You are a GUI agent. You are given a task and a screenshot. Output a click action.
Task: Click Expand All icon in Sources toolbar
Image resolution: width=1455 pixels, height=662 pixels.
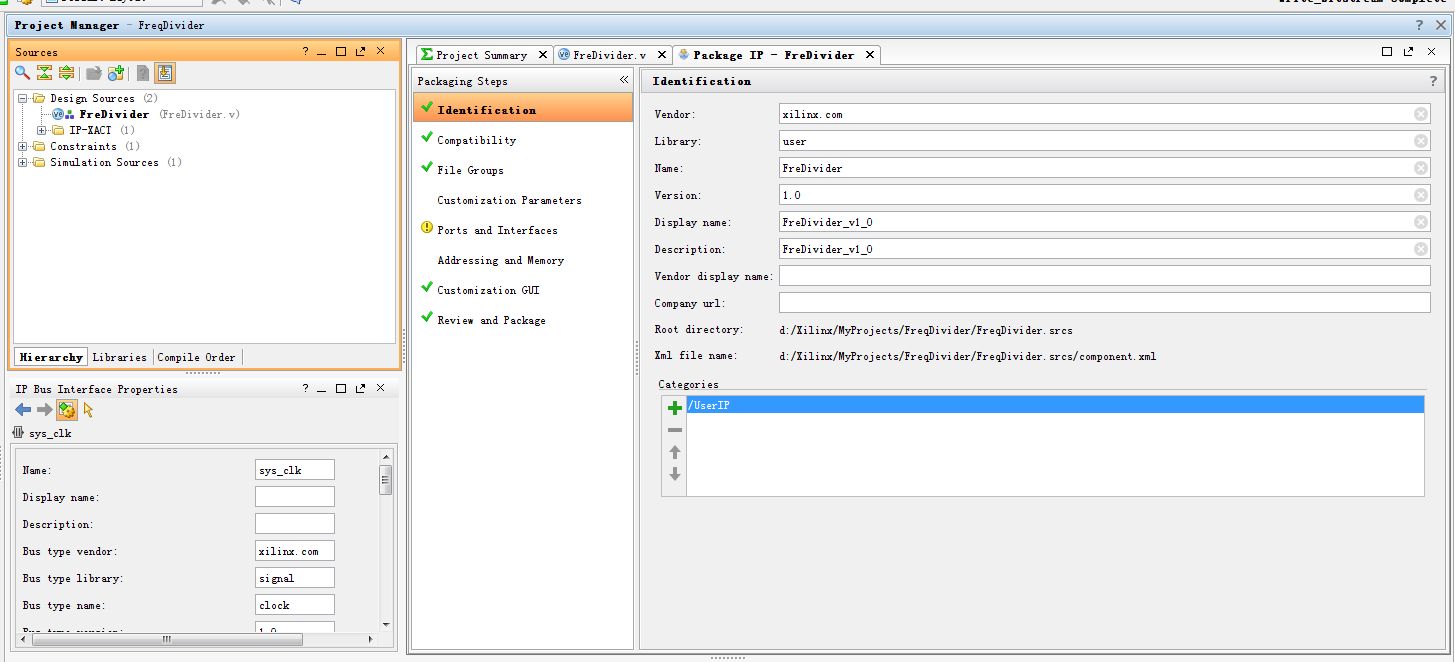click(x=66, y=73)
